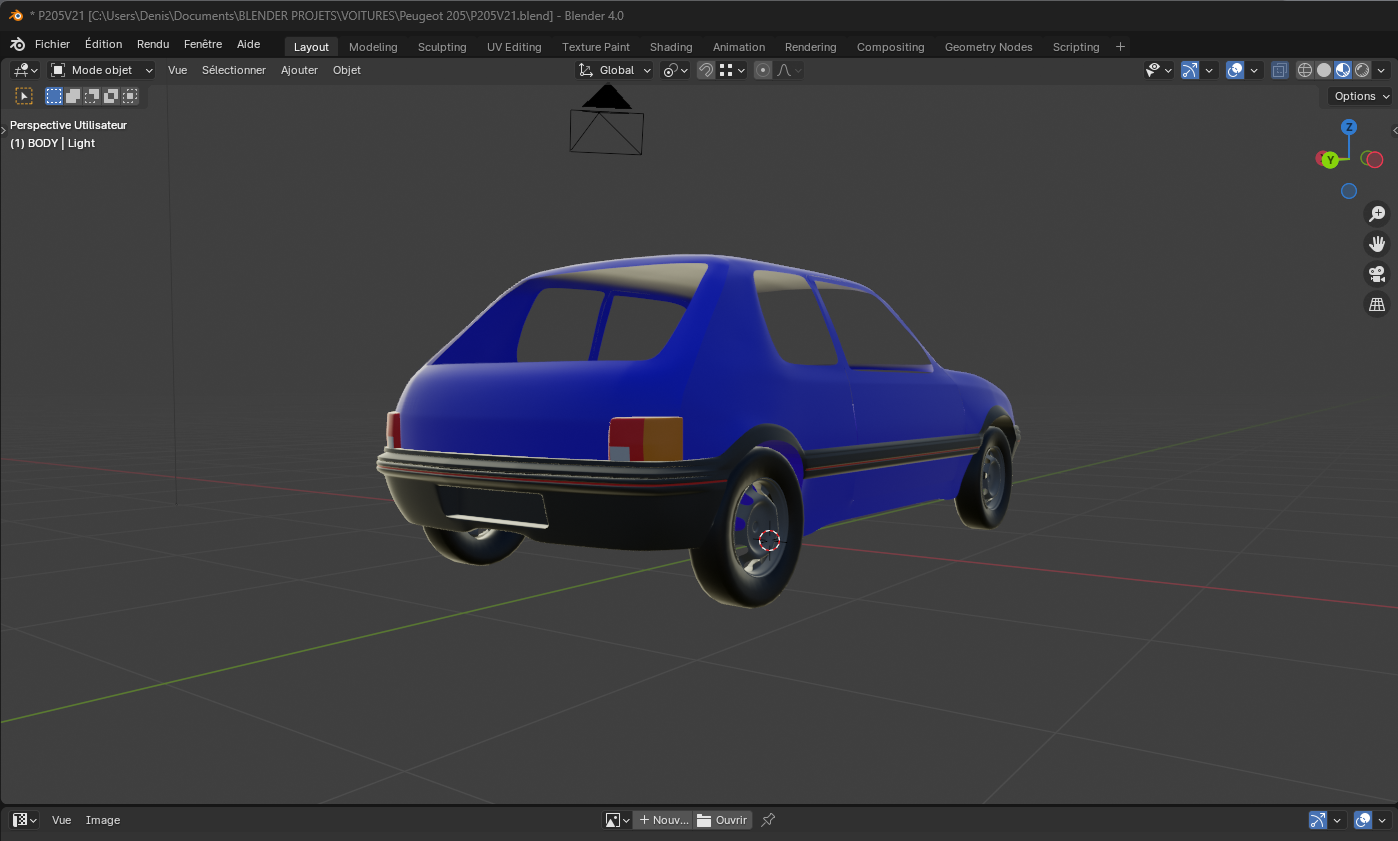This screenshot has width=1398, height=841.
Task: Click the zoom magnifier icon in the viewport
Action: [1377, 213]
